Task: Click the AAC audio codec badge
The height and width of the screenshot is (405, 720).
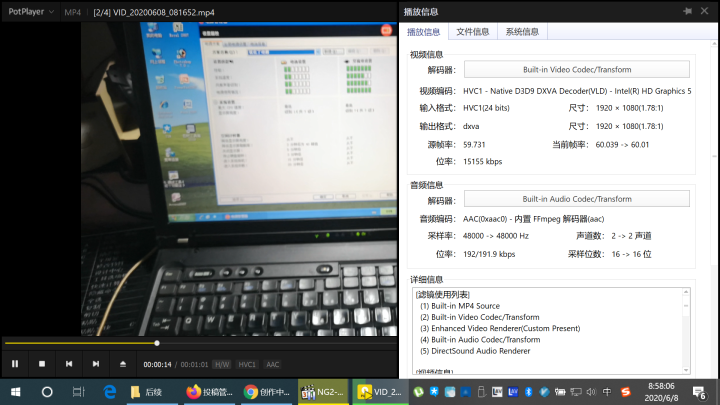Action: (272, 364)
